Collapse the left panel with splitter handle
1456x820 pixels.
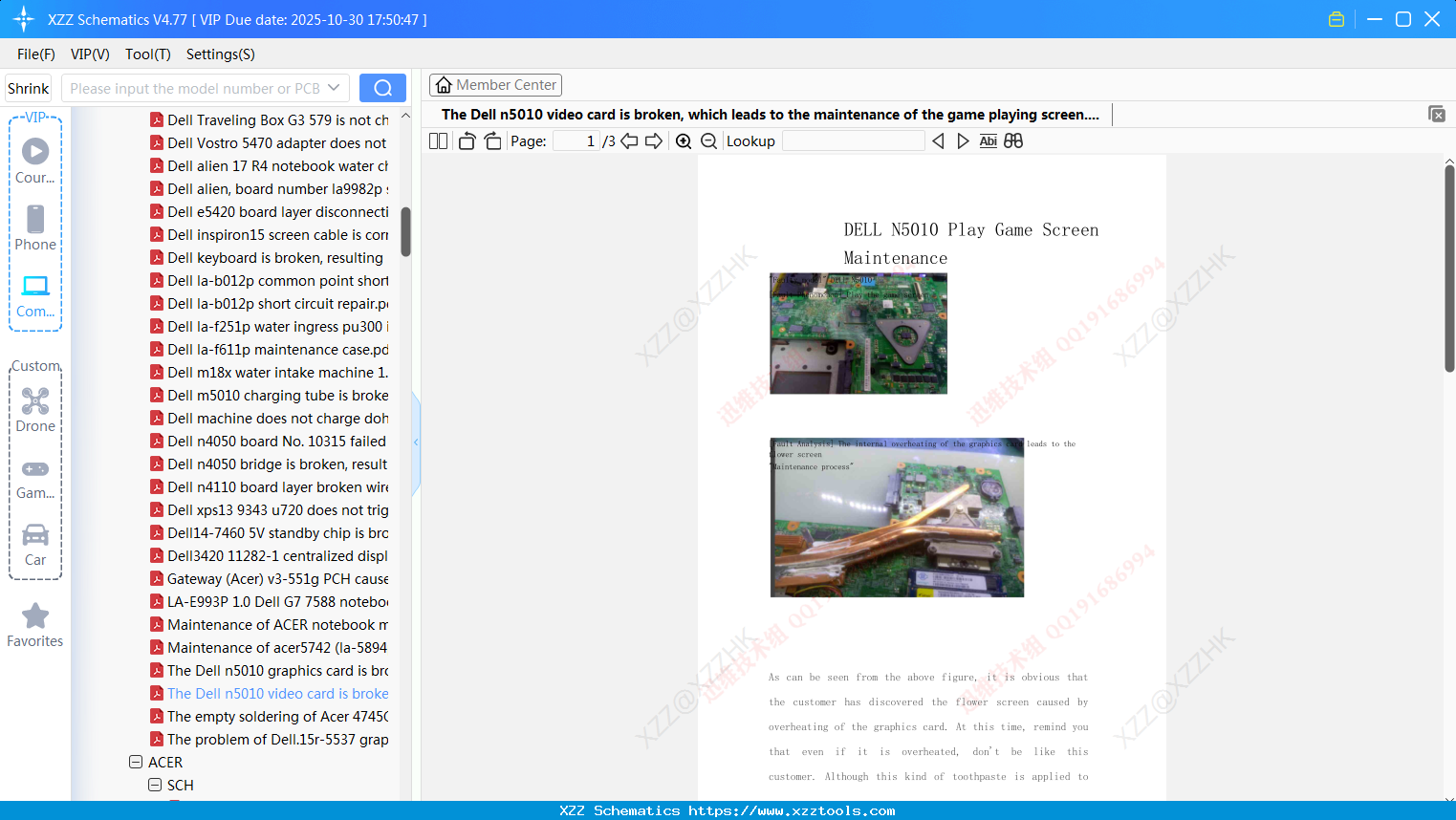point(416,442)
